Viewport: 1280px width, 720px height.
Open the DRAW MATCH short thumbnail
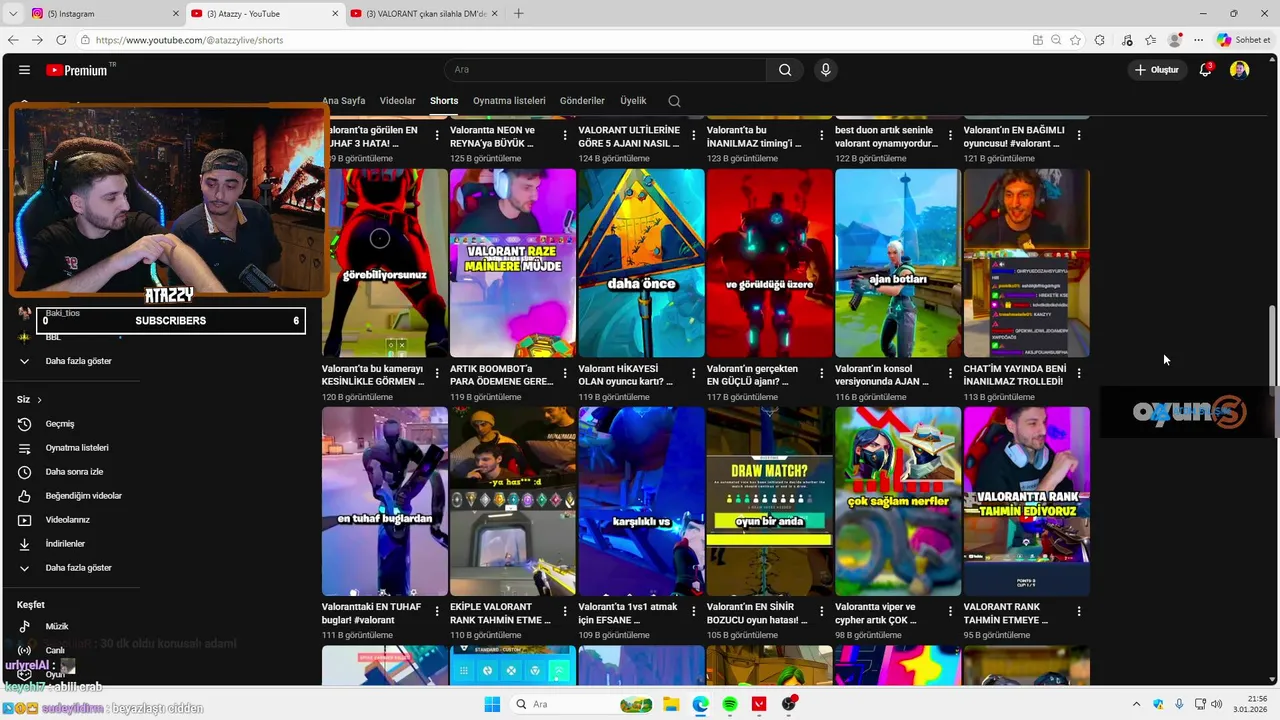[769, 501]
